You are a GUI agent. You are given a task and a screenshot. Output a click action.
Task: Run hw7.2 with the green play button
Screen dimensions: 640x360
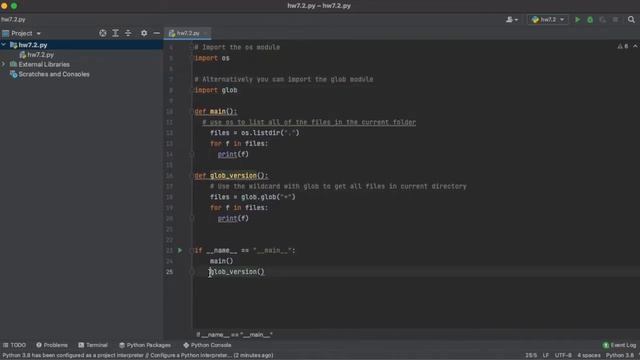577,20
